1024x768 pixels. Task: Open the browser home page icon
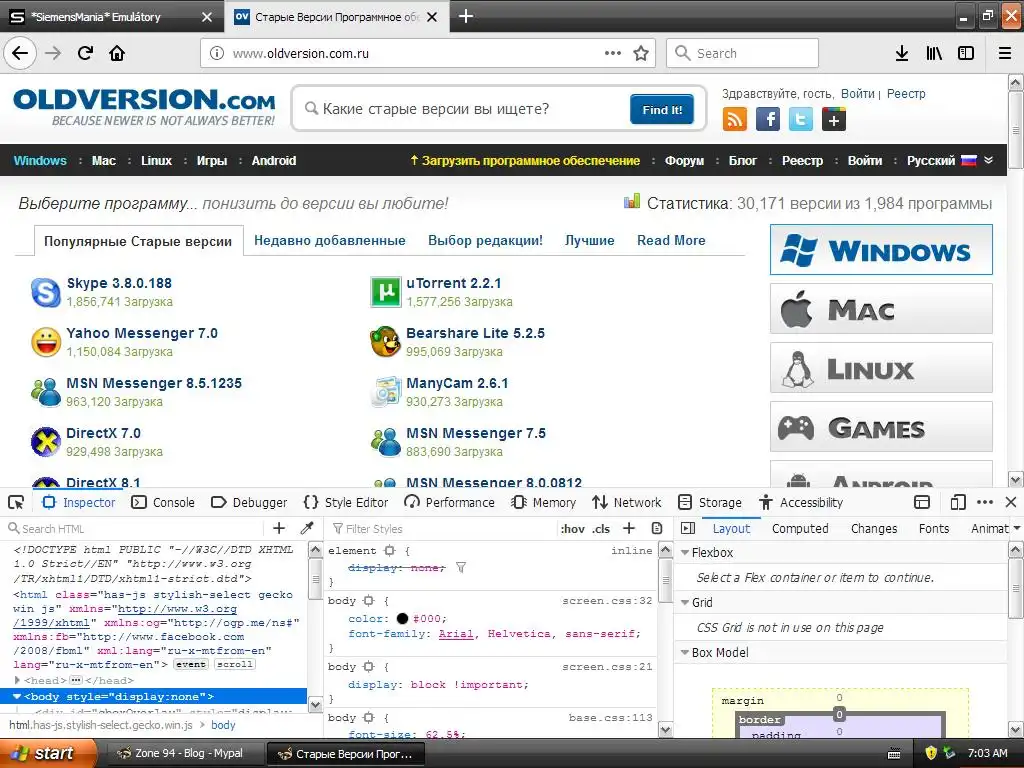pos(117,53)
